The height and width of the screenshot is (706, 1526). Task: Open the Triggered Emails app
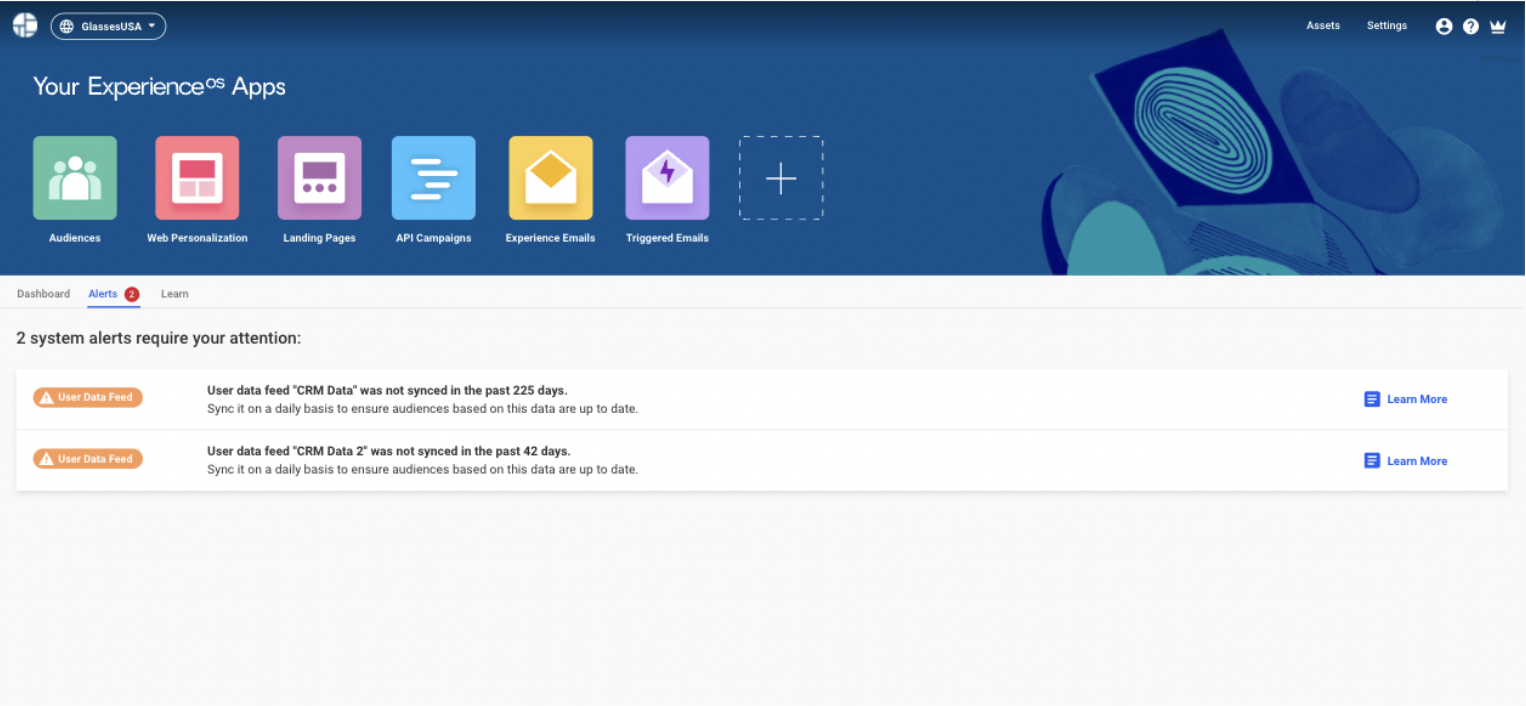point(666,177)
